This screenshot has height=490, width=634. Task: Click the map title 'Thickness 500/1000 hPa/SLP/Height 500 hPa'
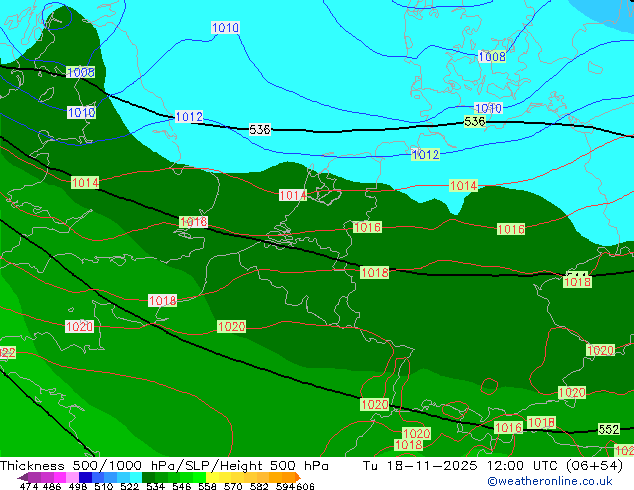(164, 465)
